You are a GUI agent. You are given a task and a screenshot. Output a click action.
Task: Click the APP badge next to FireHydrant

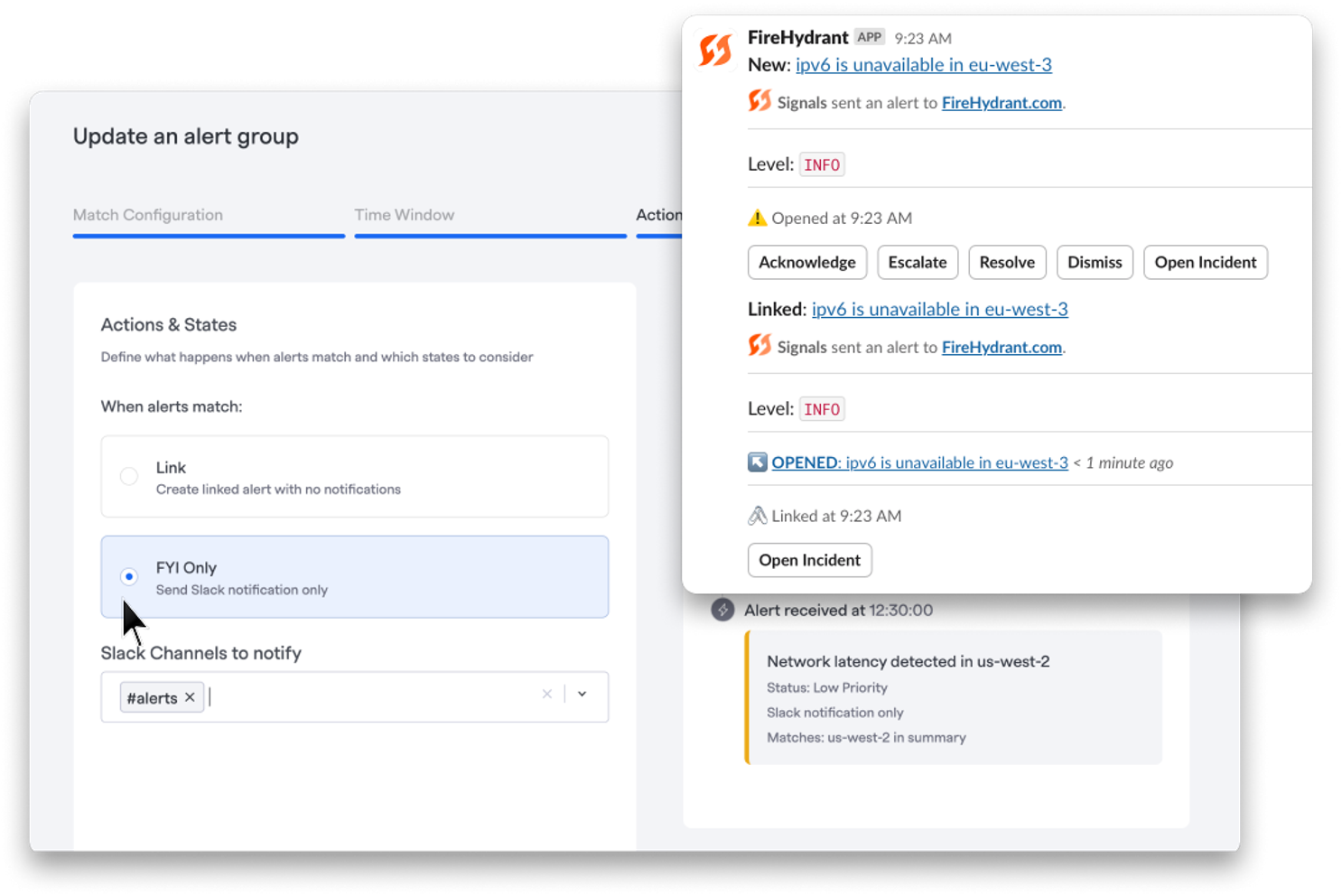(x=870, y=37)
